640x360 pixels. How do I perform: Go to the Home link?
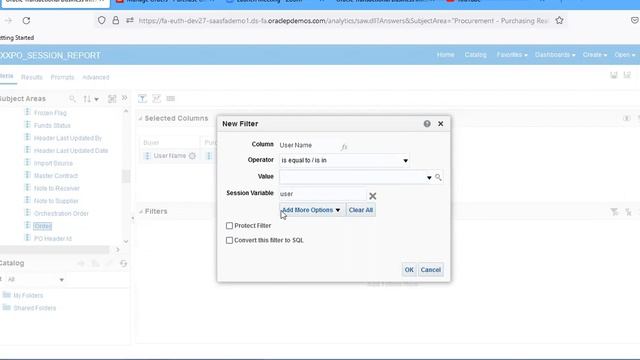pos(445,55)
